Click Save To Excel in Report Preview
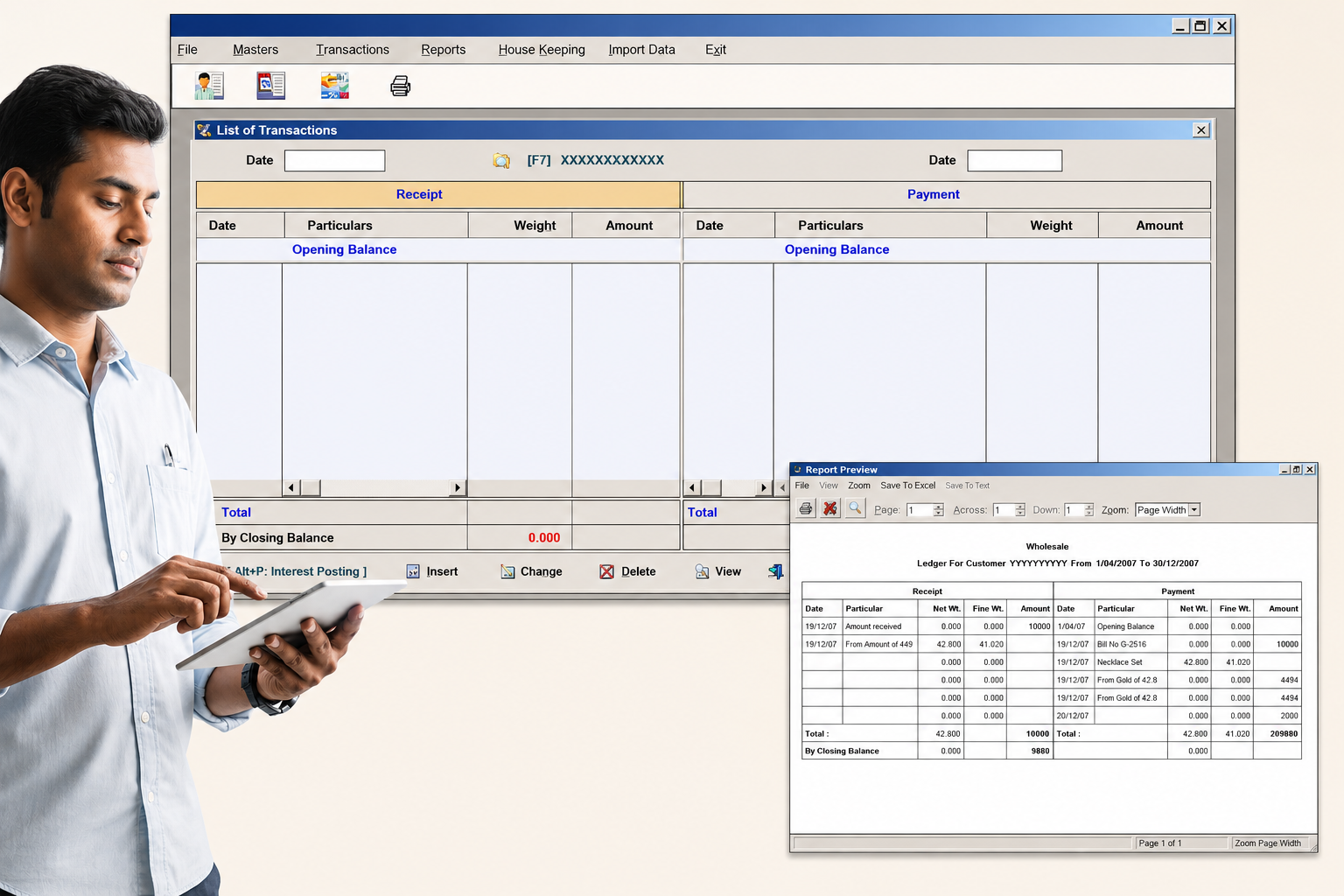Viewport: 1344px width, 896px height. (908, 486)
